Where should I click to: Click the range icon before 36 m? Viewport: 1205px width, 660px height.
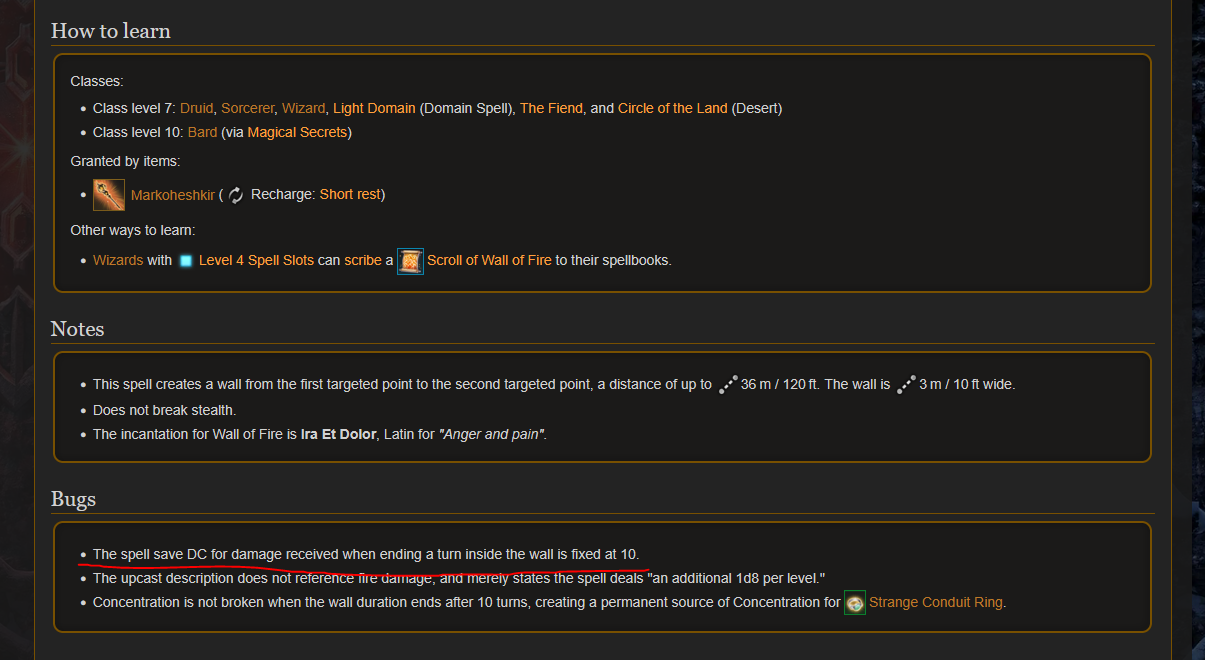click(x=727, y=385)
